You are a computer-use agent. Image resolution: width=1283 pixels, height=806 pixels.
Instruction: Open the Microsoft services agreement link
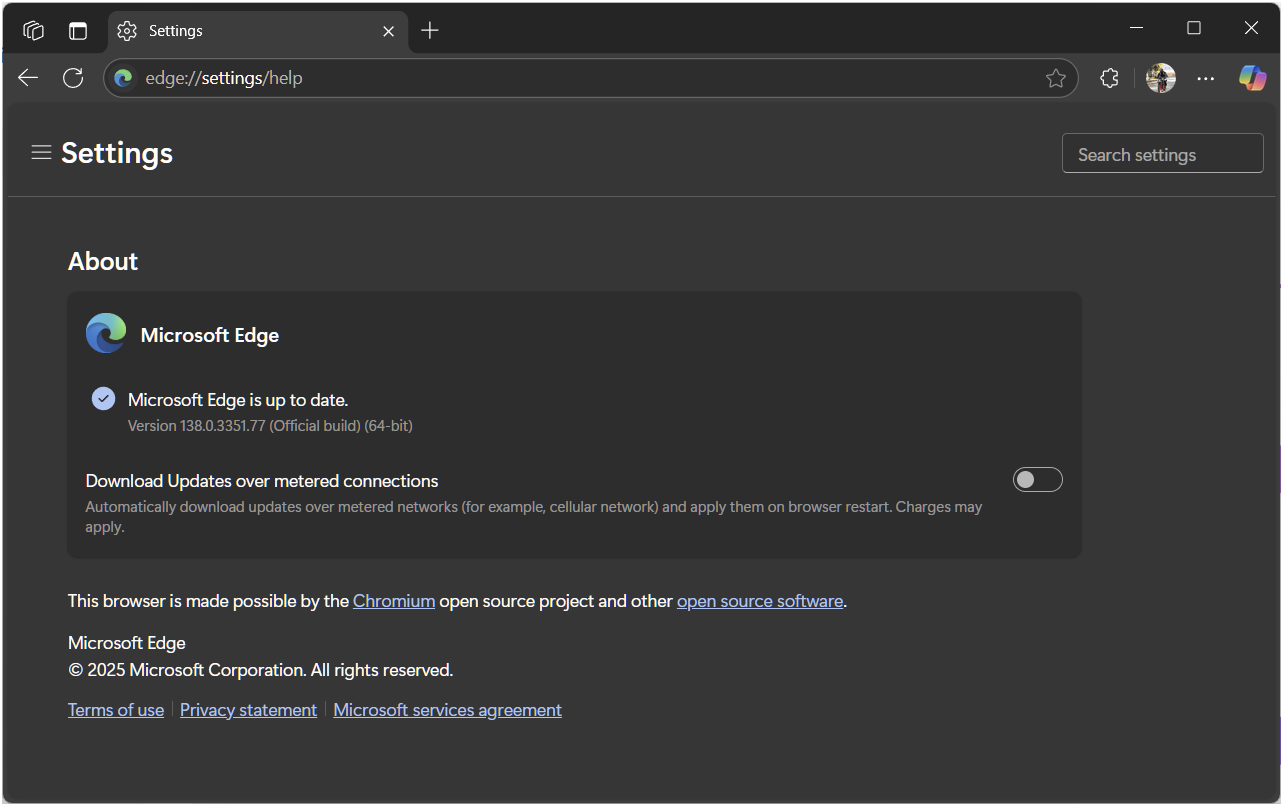(x=448, y=710)
